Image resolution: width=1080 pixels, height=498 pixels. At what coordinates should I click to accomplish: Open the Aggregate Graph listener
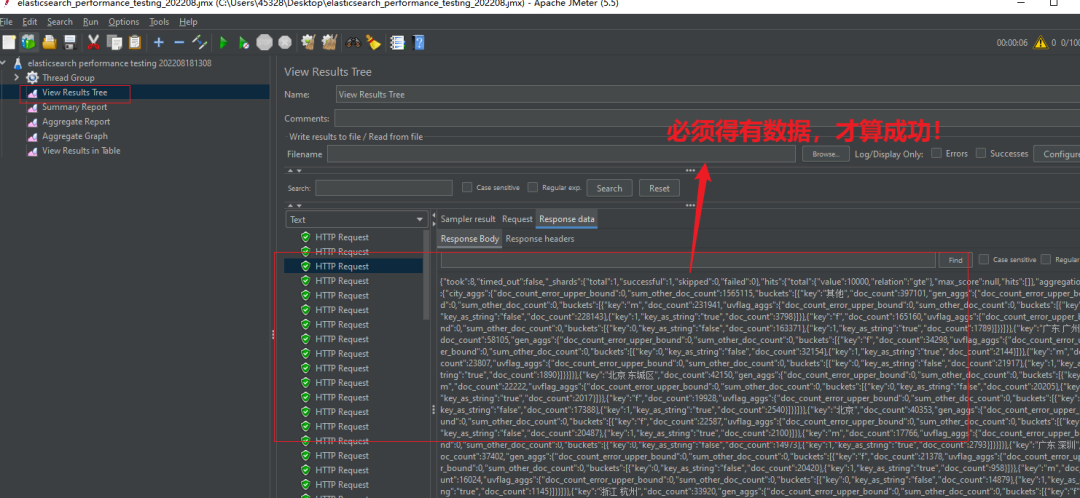coord(75,136)
